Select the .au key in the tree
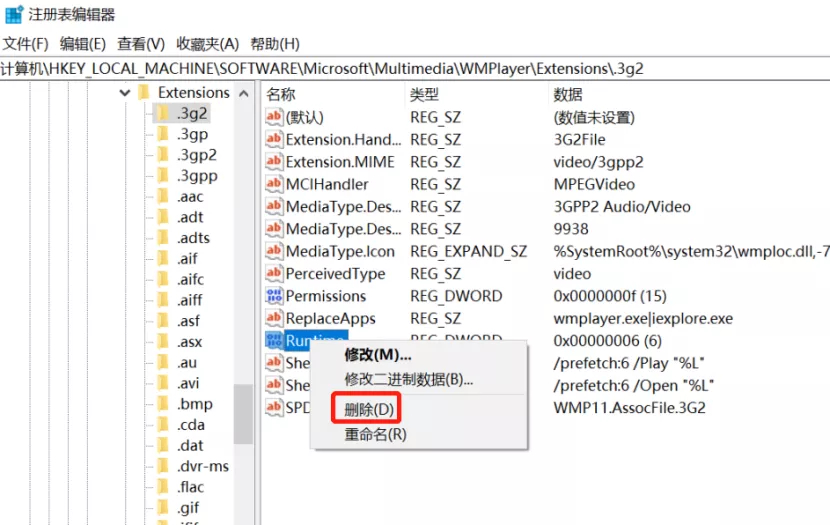 (x=187, y=363)
